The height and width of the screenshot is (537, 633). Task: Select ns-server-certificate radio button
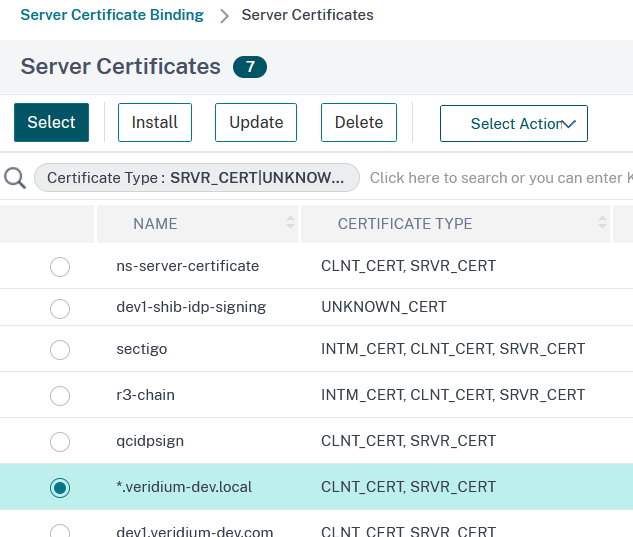coord(60,267)
